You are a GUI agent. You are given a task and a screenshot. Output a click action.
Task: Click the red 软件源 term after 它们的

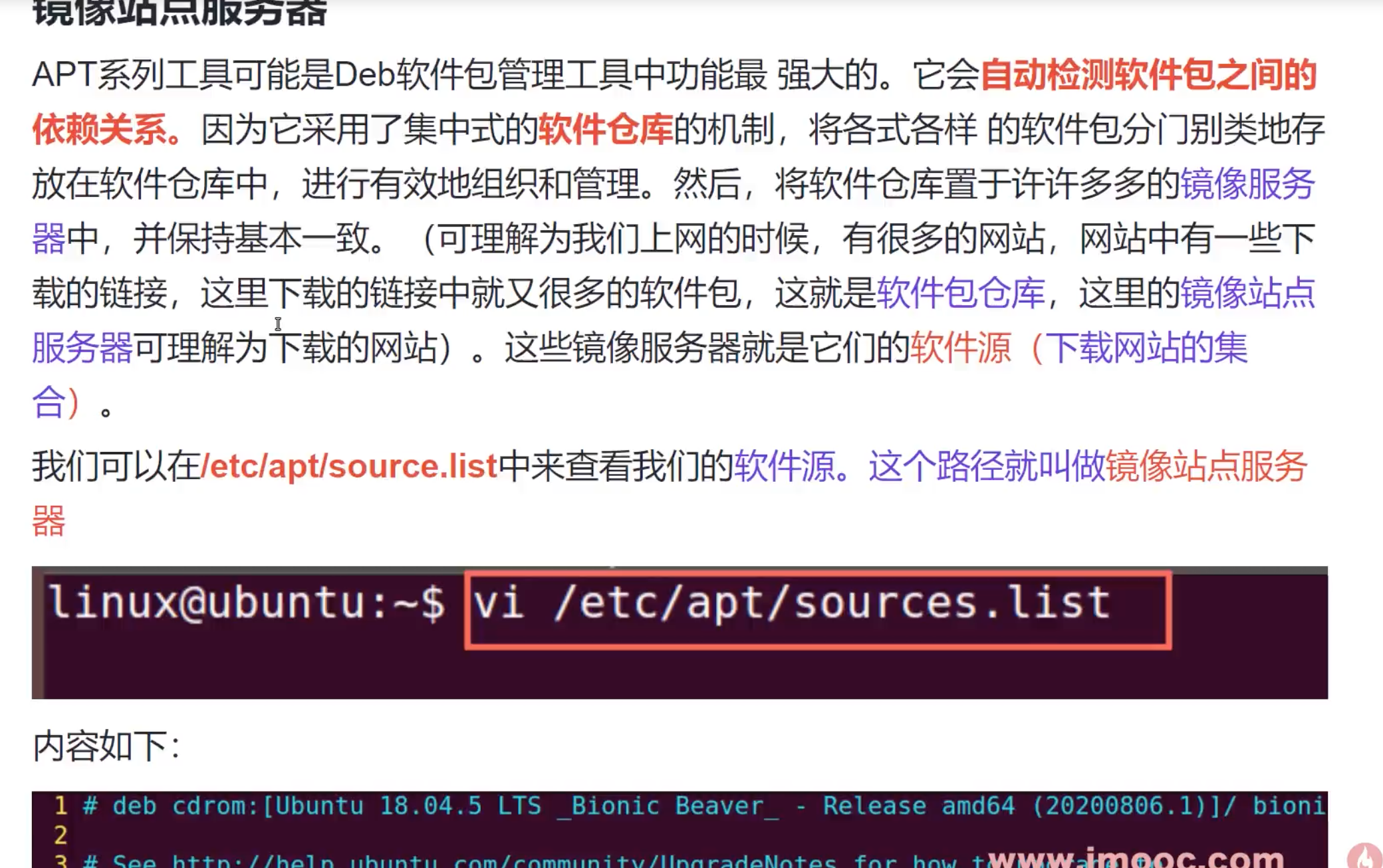point(960,347)
